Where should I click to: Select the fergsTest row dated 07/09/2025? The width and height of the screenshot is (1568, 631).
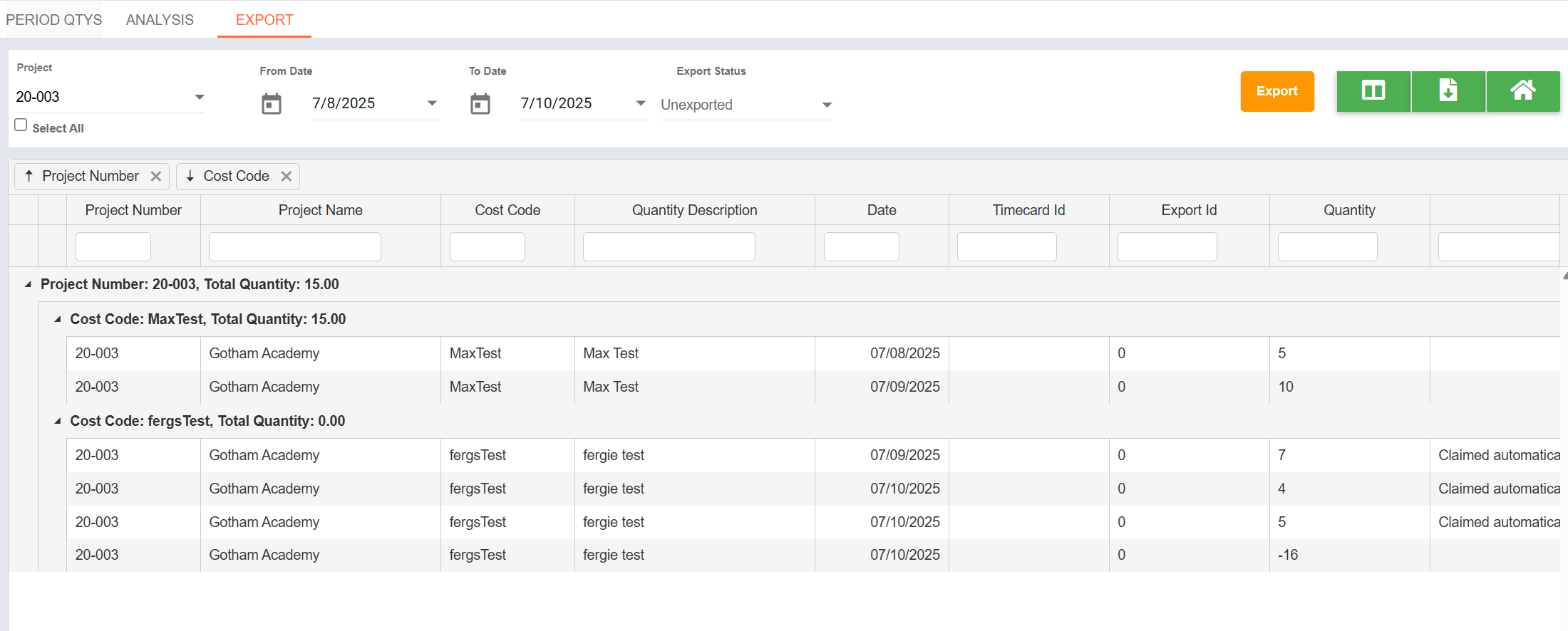click(x=813, y=455)
